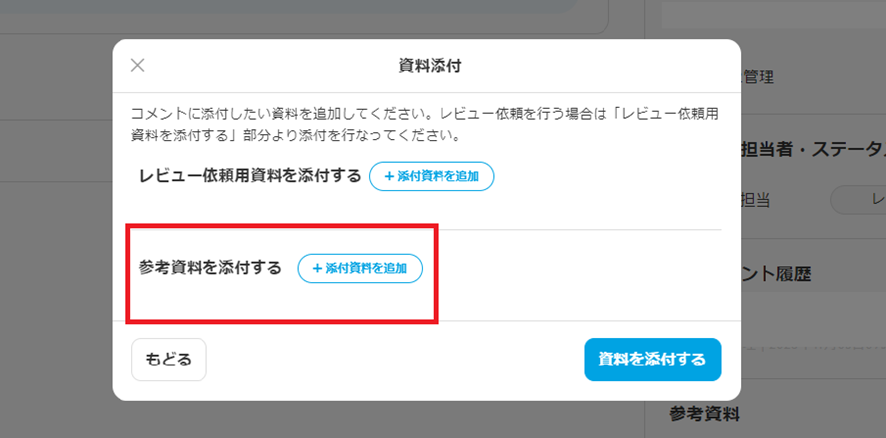Click the 管理 text at top right
The height and width of the screenshot is (438, 886).
756,76
